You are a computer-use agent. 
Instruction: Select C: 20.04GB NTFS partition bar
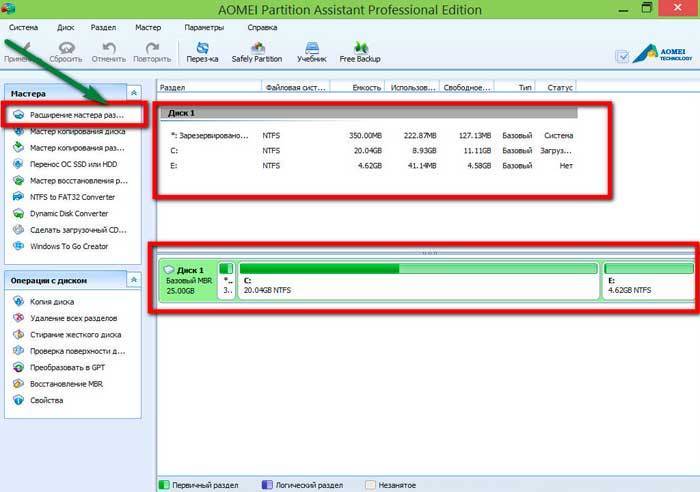coord(419,280)
